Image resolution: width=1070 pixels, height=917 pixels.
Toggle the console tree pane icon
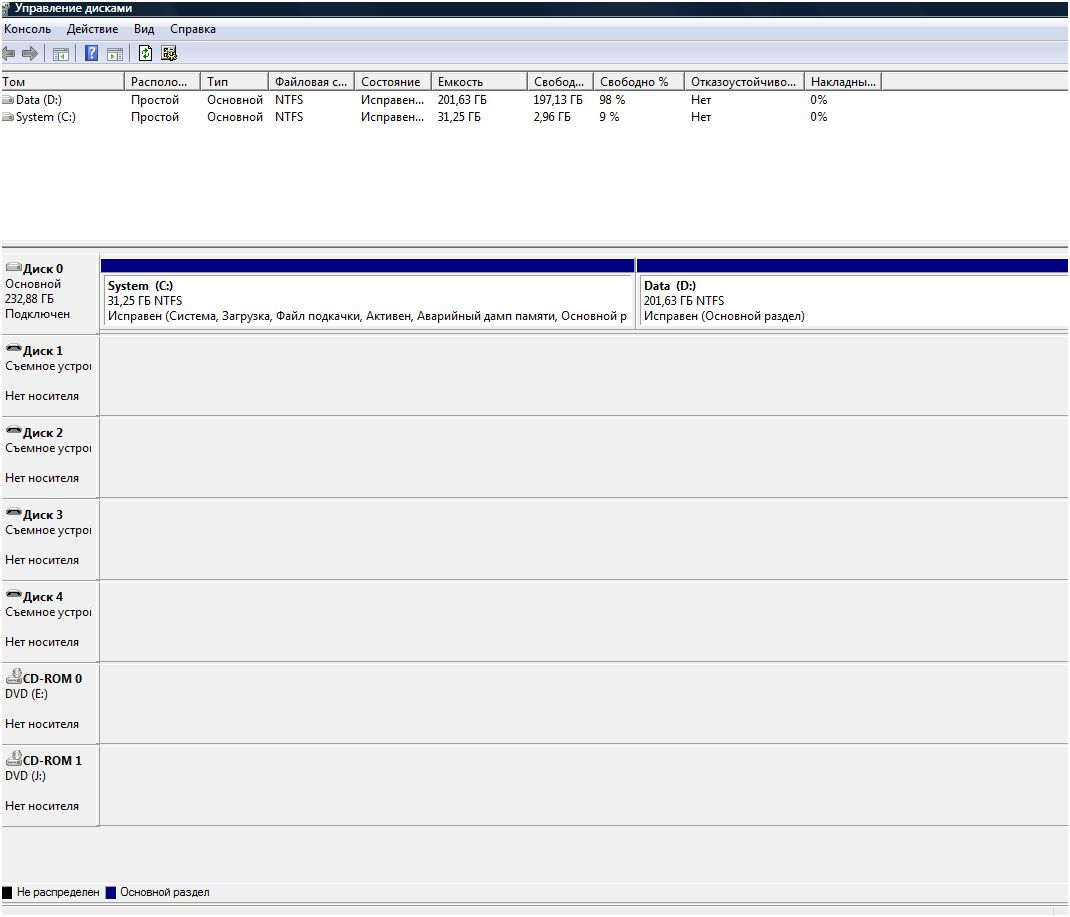tap(61, 54)
